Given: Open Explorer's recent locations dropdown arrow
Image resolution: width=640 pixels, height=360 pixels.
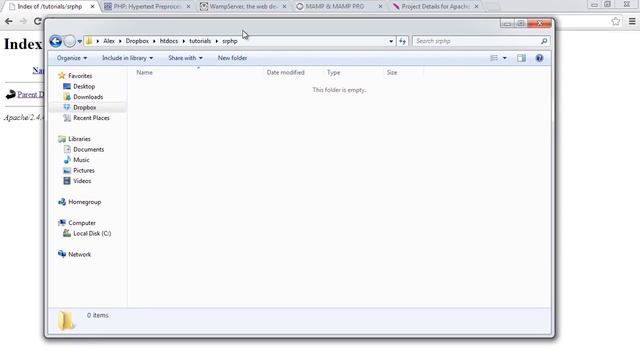Looking at the screenshot, I should pyautogui.click(x=79, y=41).
